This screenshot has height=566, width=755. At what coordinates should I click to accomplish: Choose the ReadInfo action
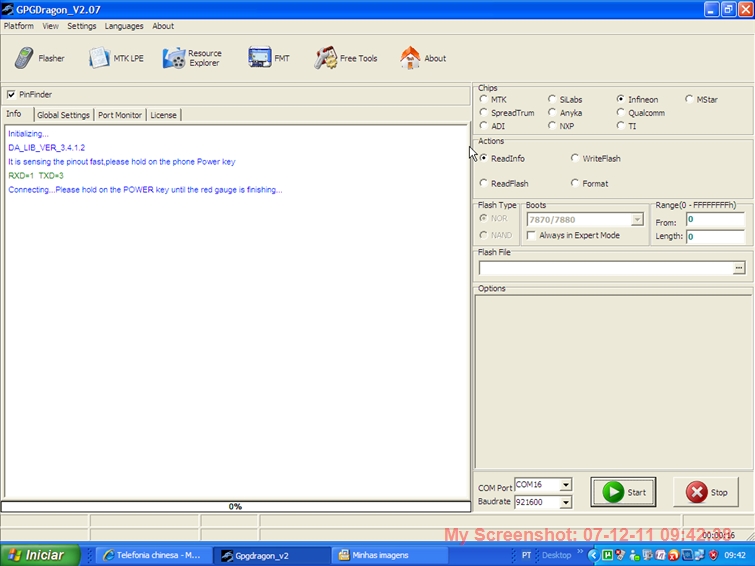coord(483,158)
